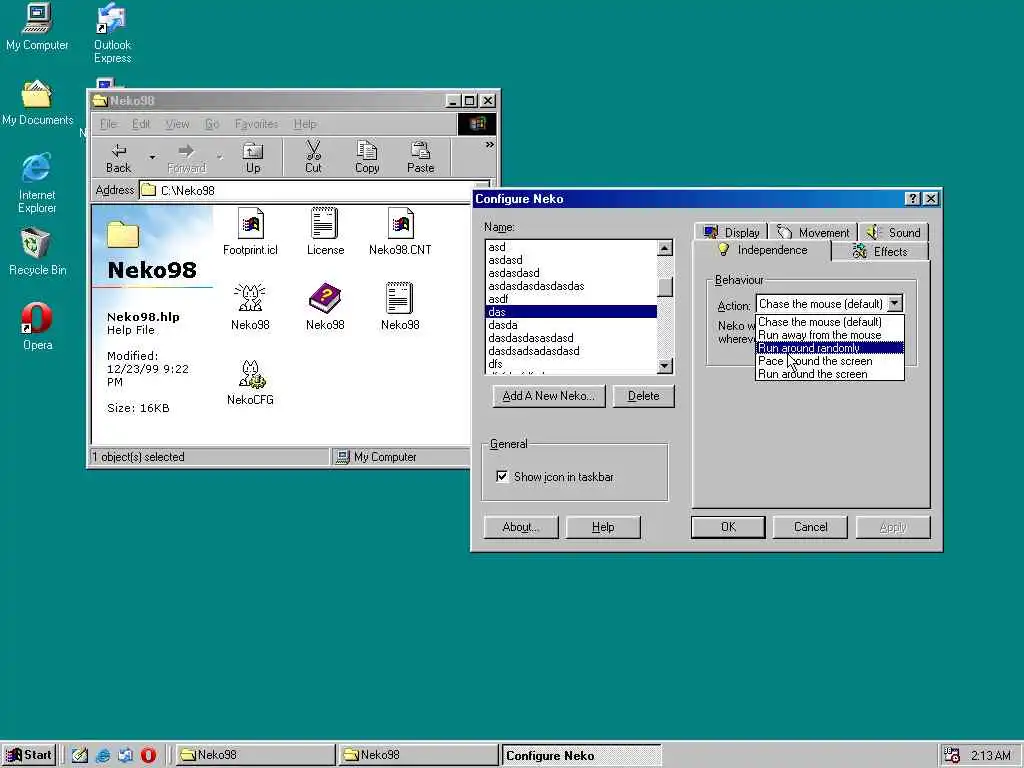
Task: Click the Cancel button
Action: pos(810,527)
